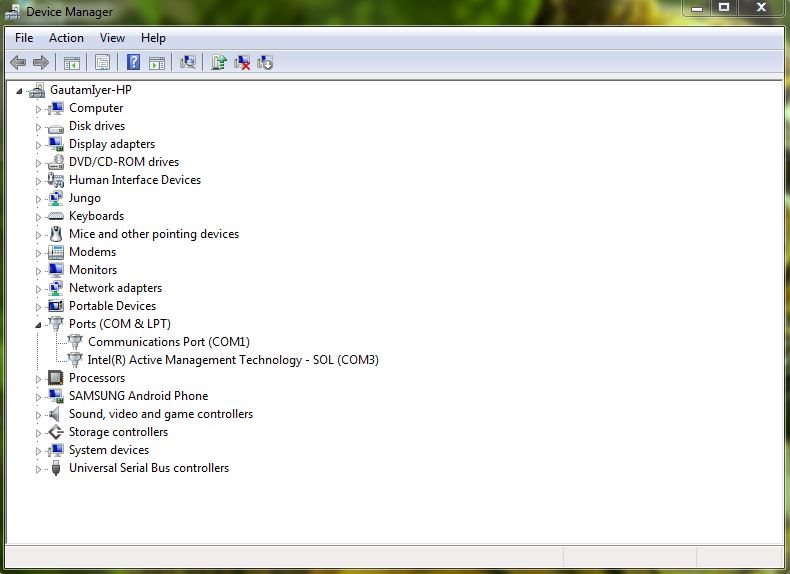Screen dimensions: 790x574
Task: Close the Device Manager window
Action: 761,7
